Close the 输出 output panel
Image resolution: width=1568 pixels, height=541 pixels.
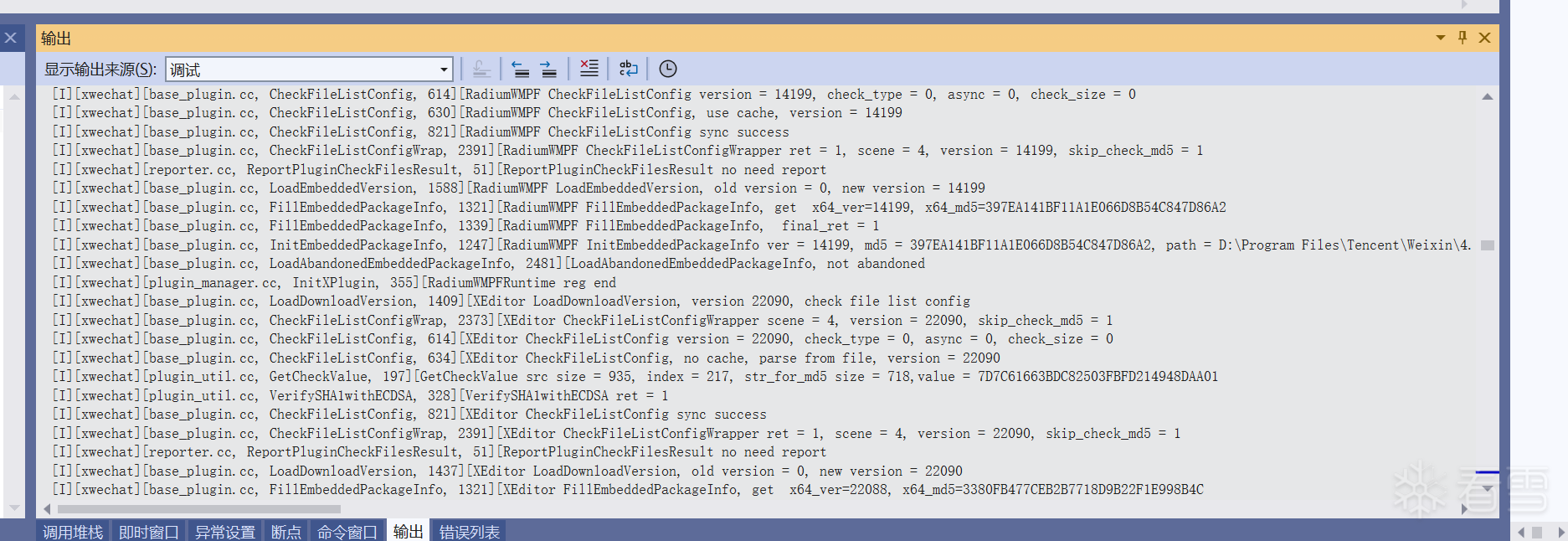(1484, 38)
